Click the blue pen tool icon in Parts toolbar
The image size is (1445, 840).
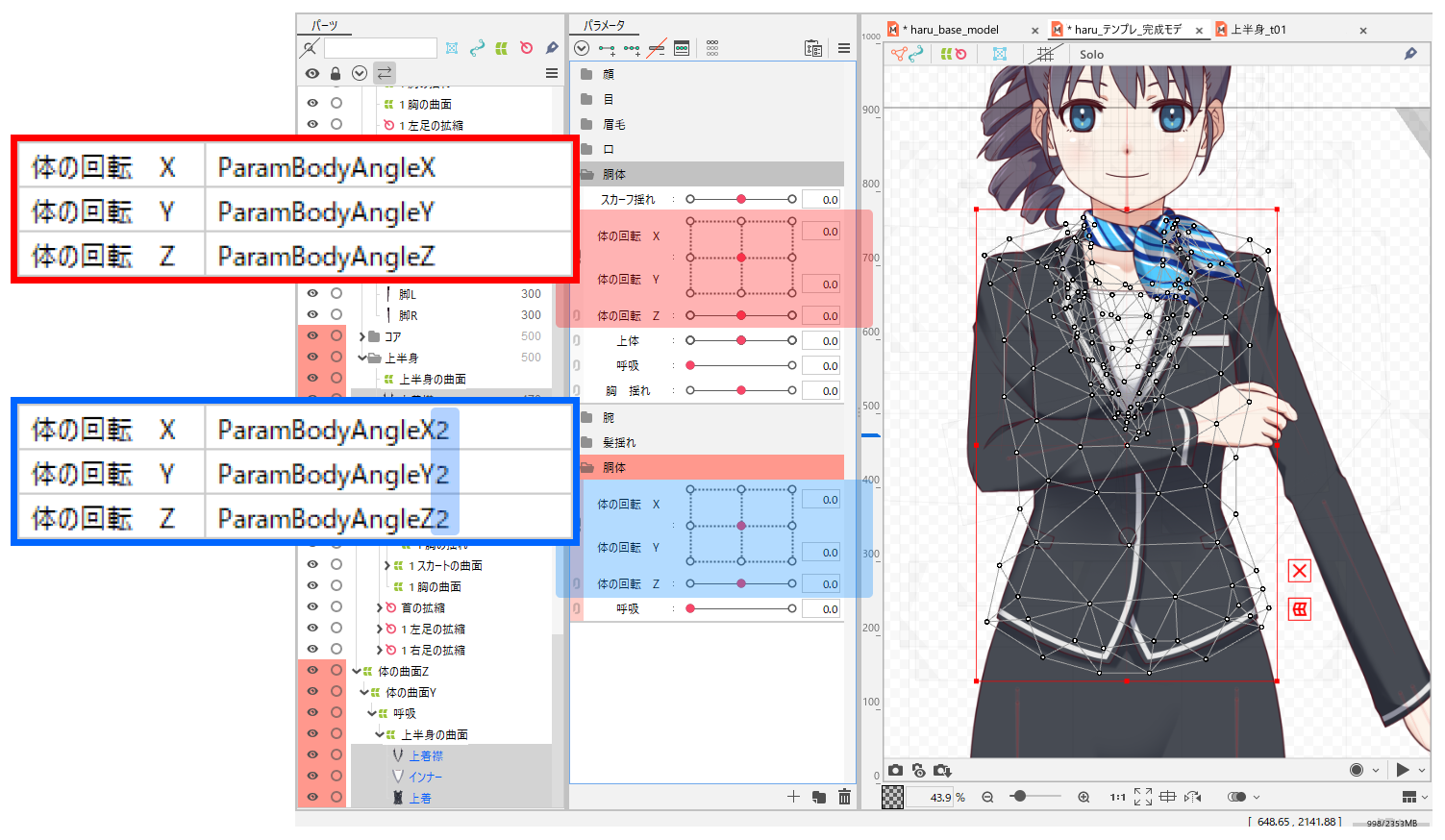click(552, 48)
